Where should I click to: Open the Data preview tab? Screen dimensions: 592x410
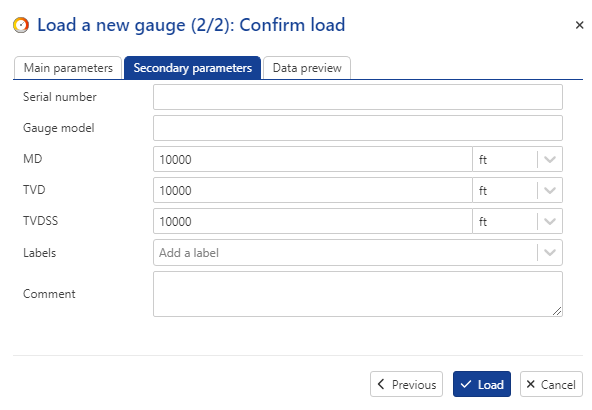[x=307, y=68]
